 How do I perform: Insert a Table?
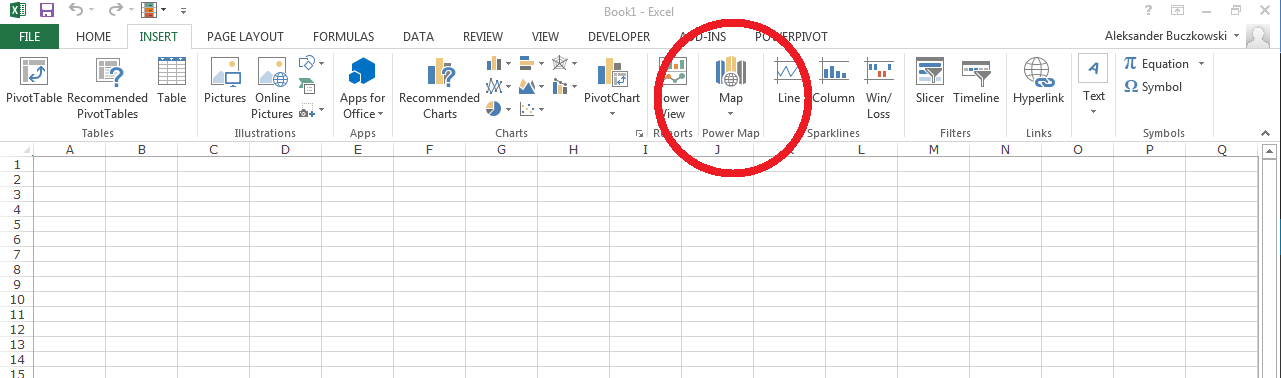(x=171, y=81)
